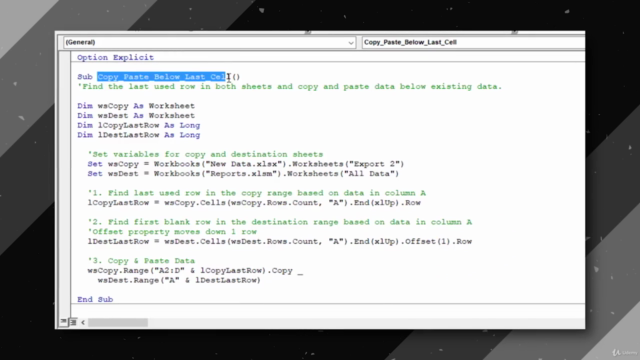This screenshot has width=640, height=360.
Task: Click the 'Offset property moves down 1 row comment
Action: pos(172,232)
